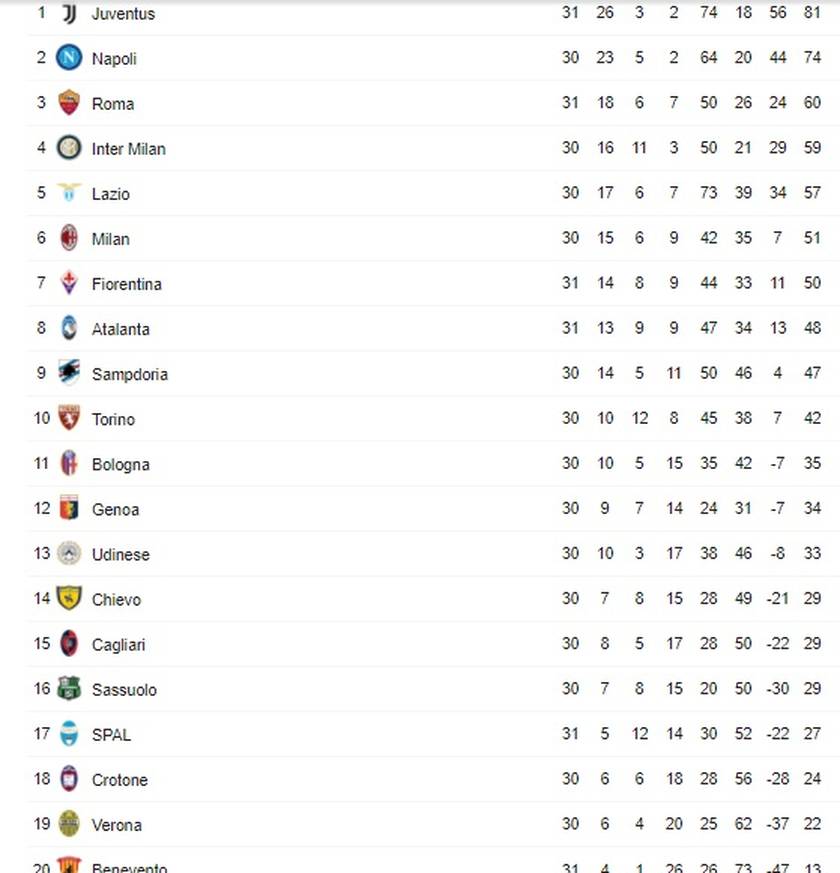840x873 pixels.
Task: Click the Lazio eagle crest
Action: [69, 193]
